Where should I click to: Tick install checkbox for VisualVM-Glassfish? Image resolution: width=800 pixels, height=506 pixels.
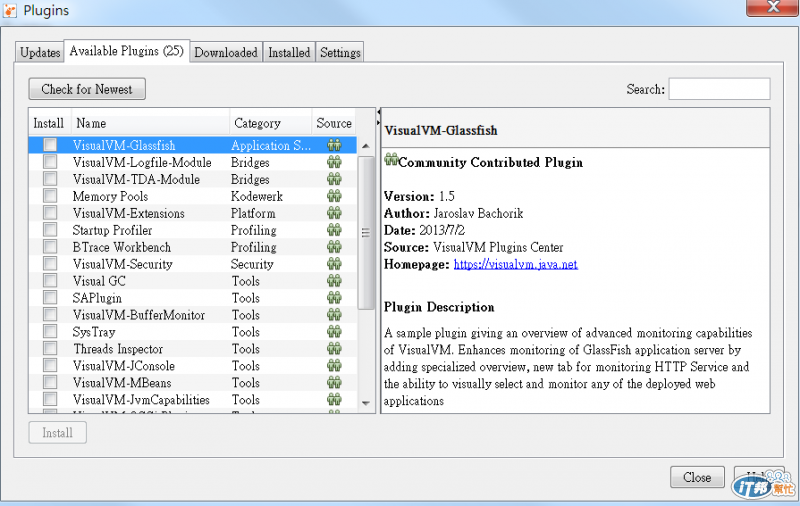pos(50,145)
